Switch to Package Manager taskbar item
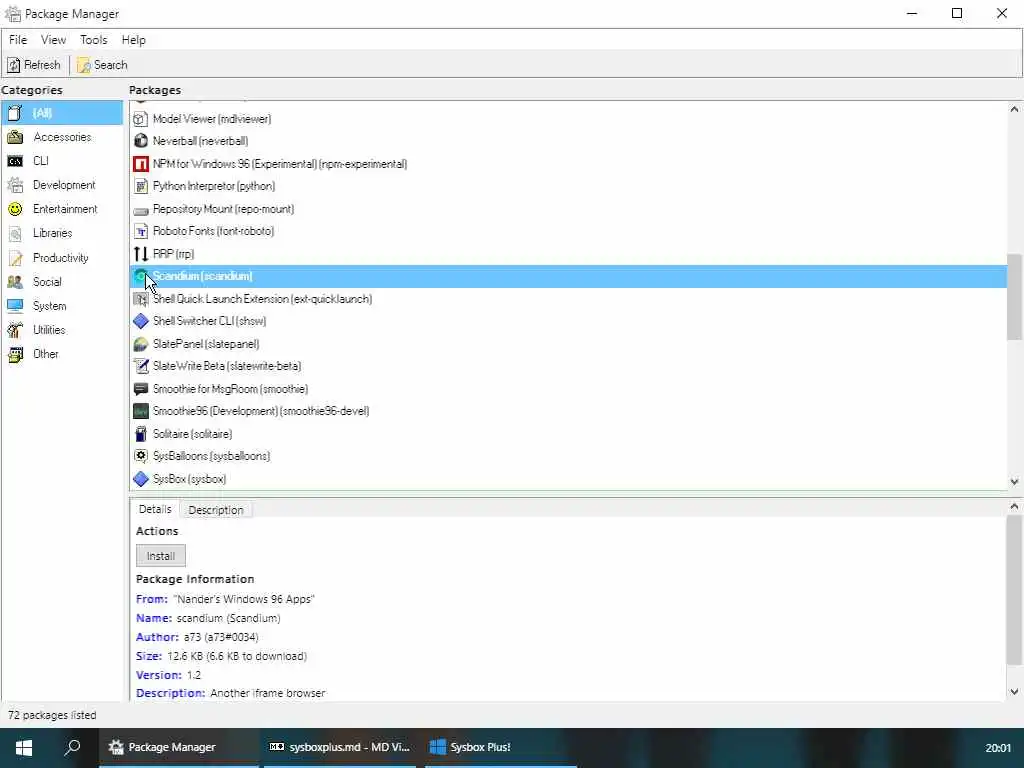The width and height of the screenshot is (1024, 768). click(x=179, y=747)
